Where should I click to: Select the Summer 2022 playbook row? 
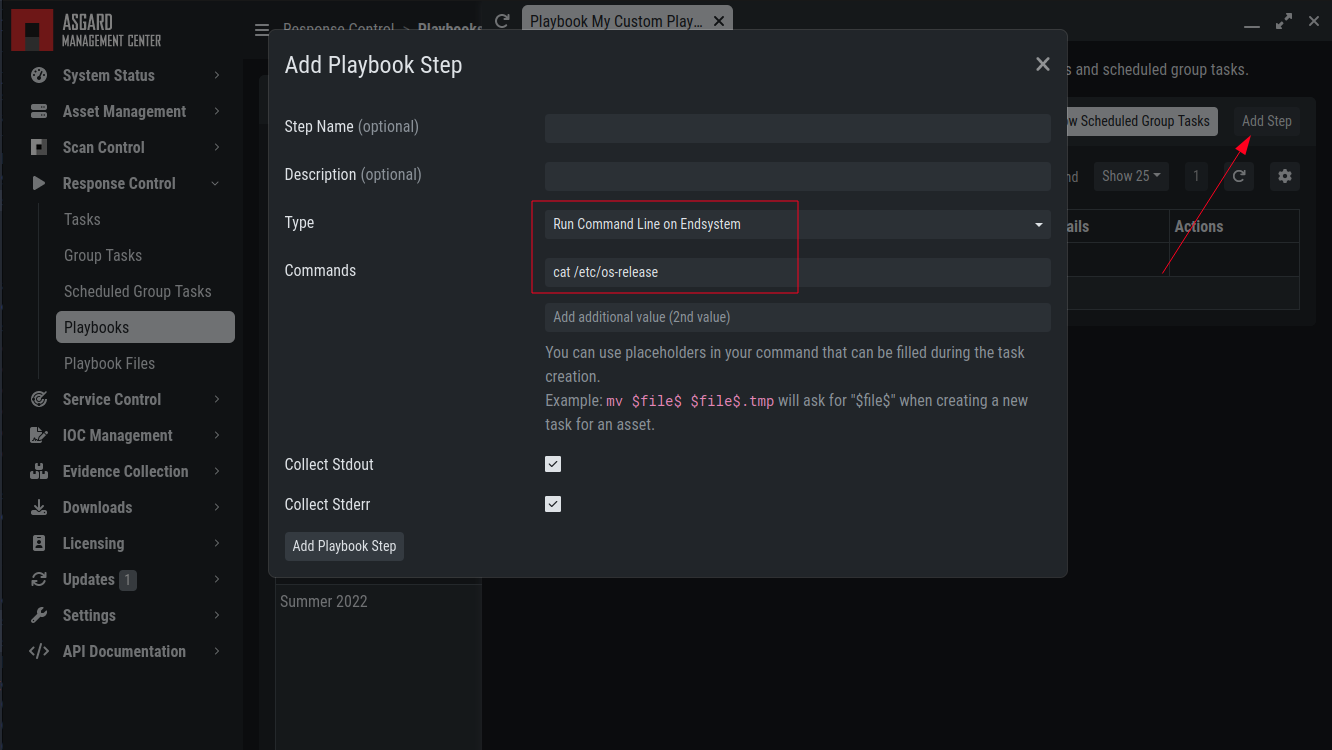(378, 602)
